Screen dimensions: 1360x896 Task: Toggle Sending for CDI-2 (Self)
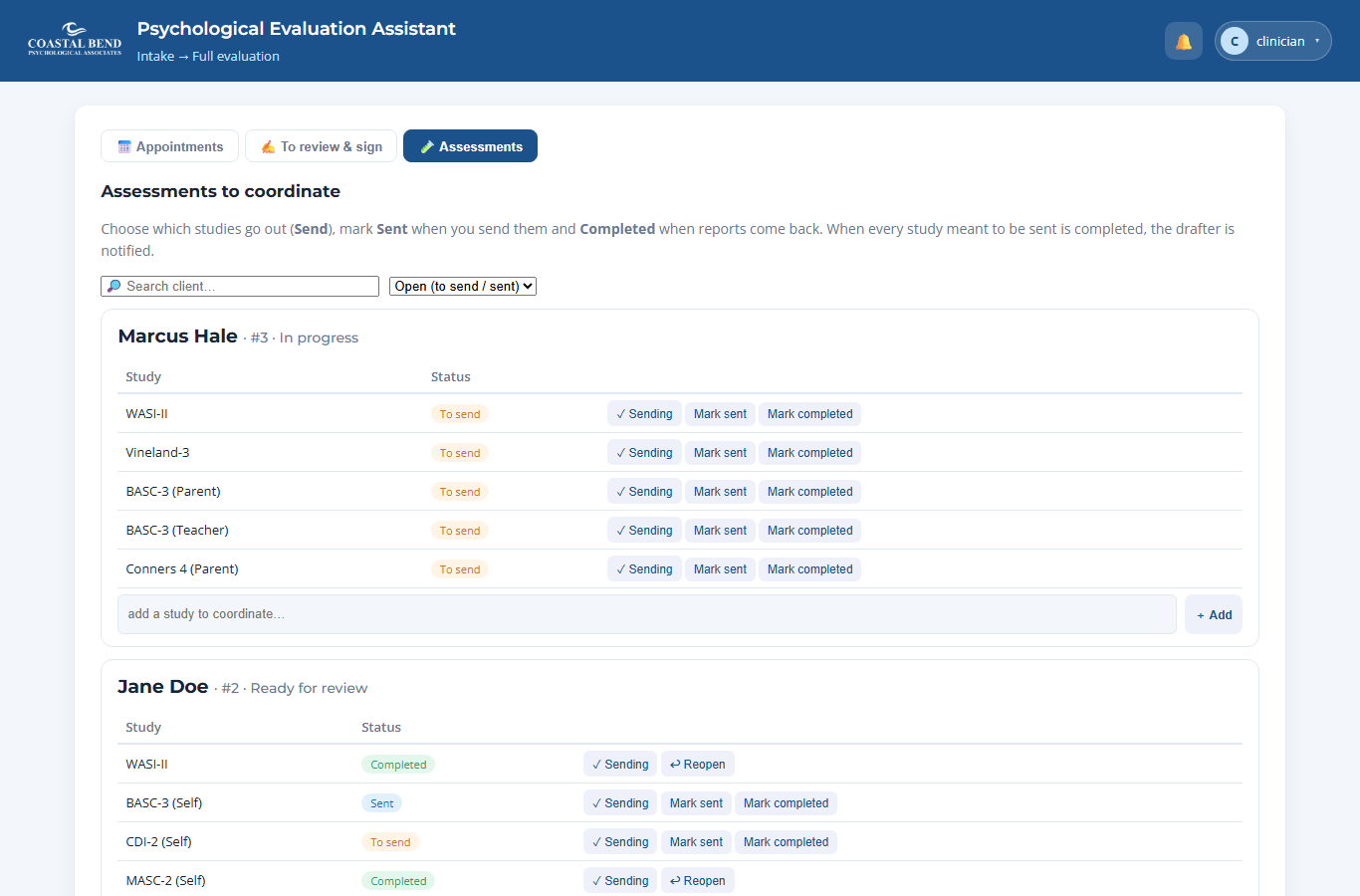click(620, 842)
